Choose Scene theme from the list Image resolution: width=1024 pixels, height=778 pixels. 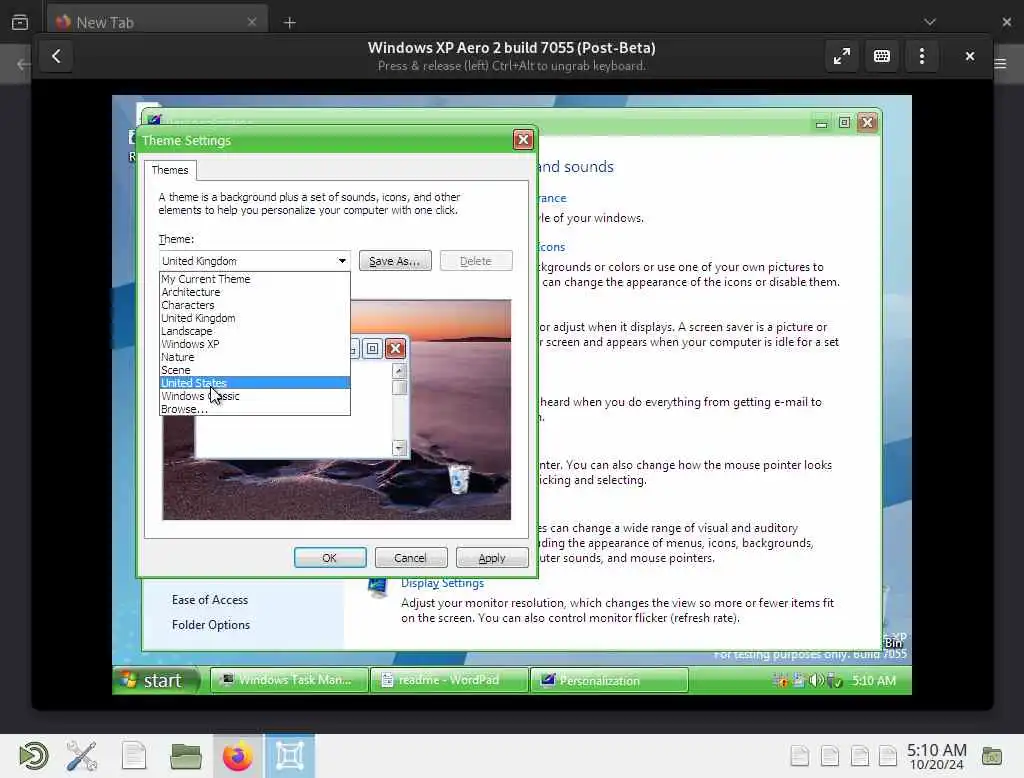[x=255, y=370]
